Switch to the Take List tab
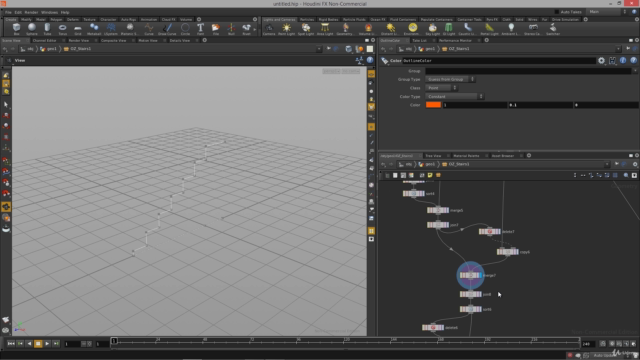Viewport: 640px width, 360px height. (x=419, y=40)
